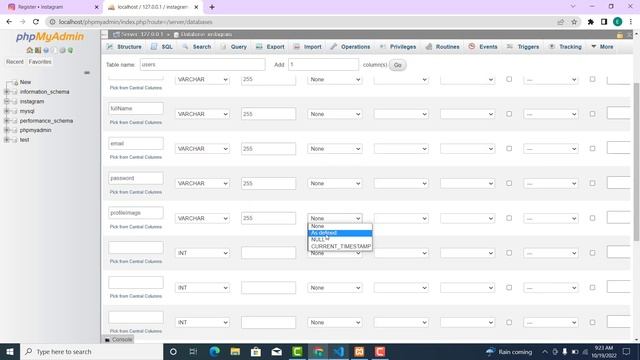Open the Tracking tab

point(565,47)
